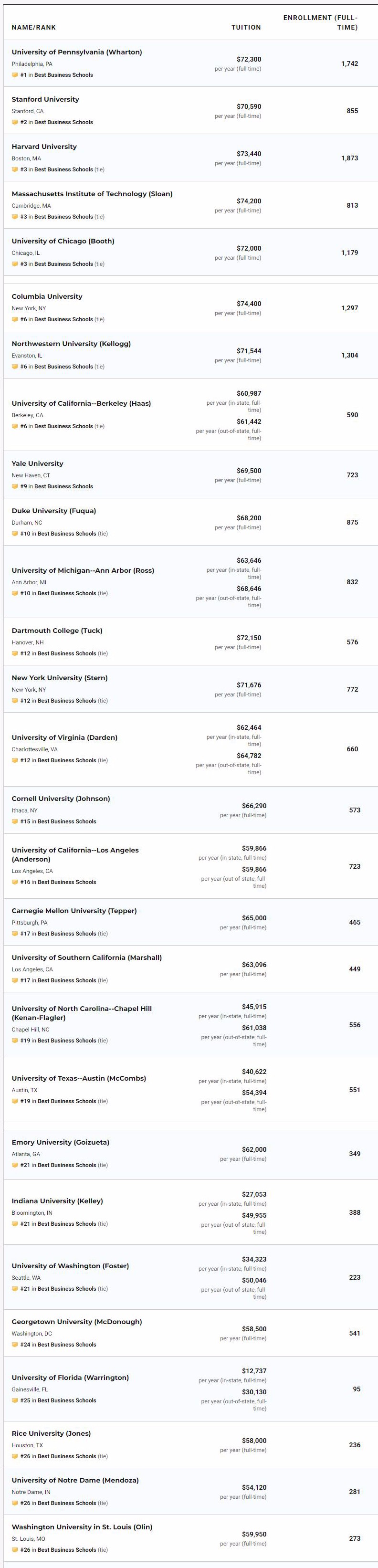378x1568 pixels.
Task: Open the University of Pennsylvania (Wharton) link
Action: (x=77, y=53)
